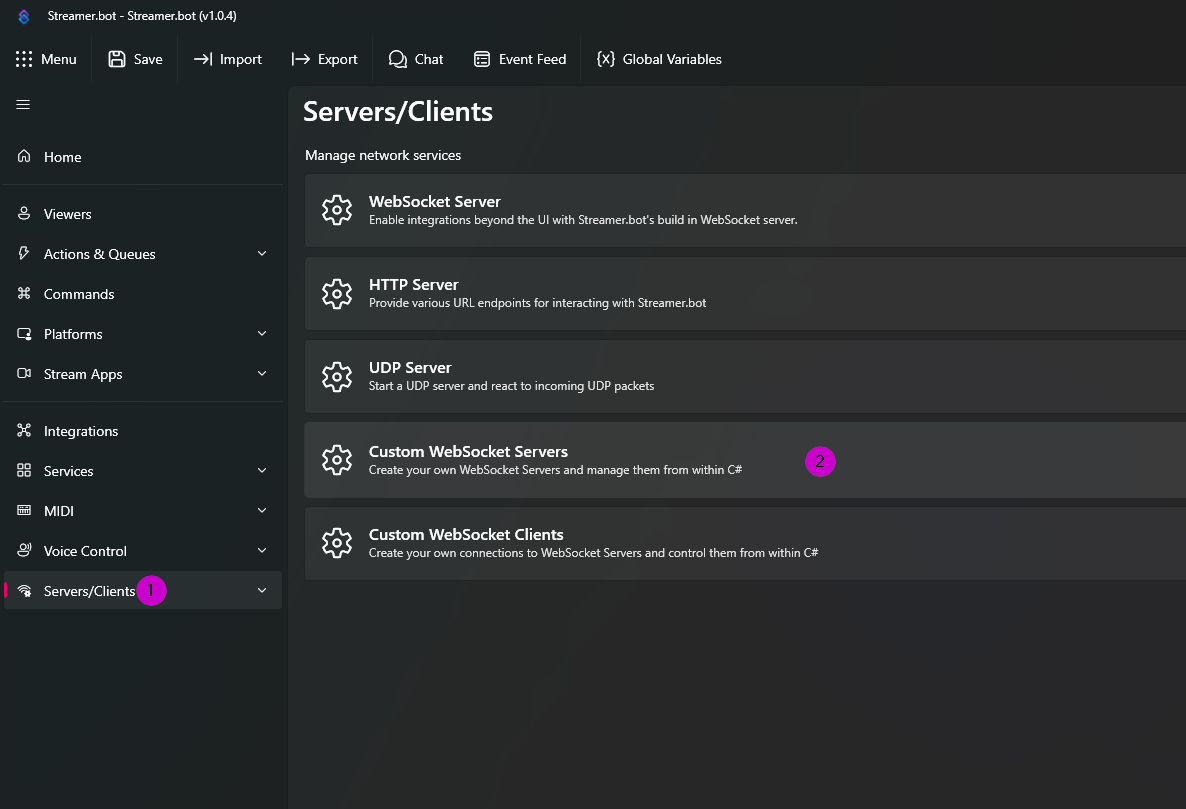The image size is (1186, 809).
Task: Open the Global Variables button
Action: 659,59
